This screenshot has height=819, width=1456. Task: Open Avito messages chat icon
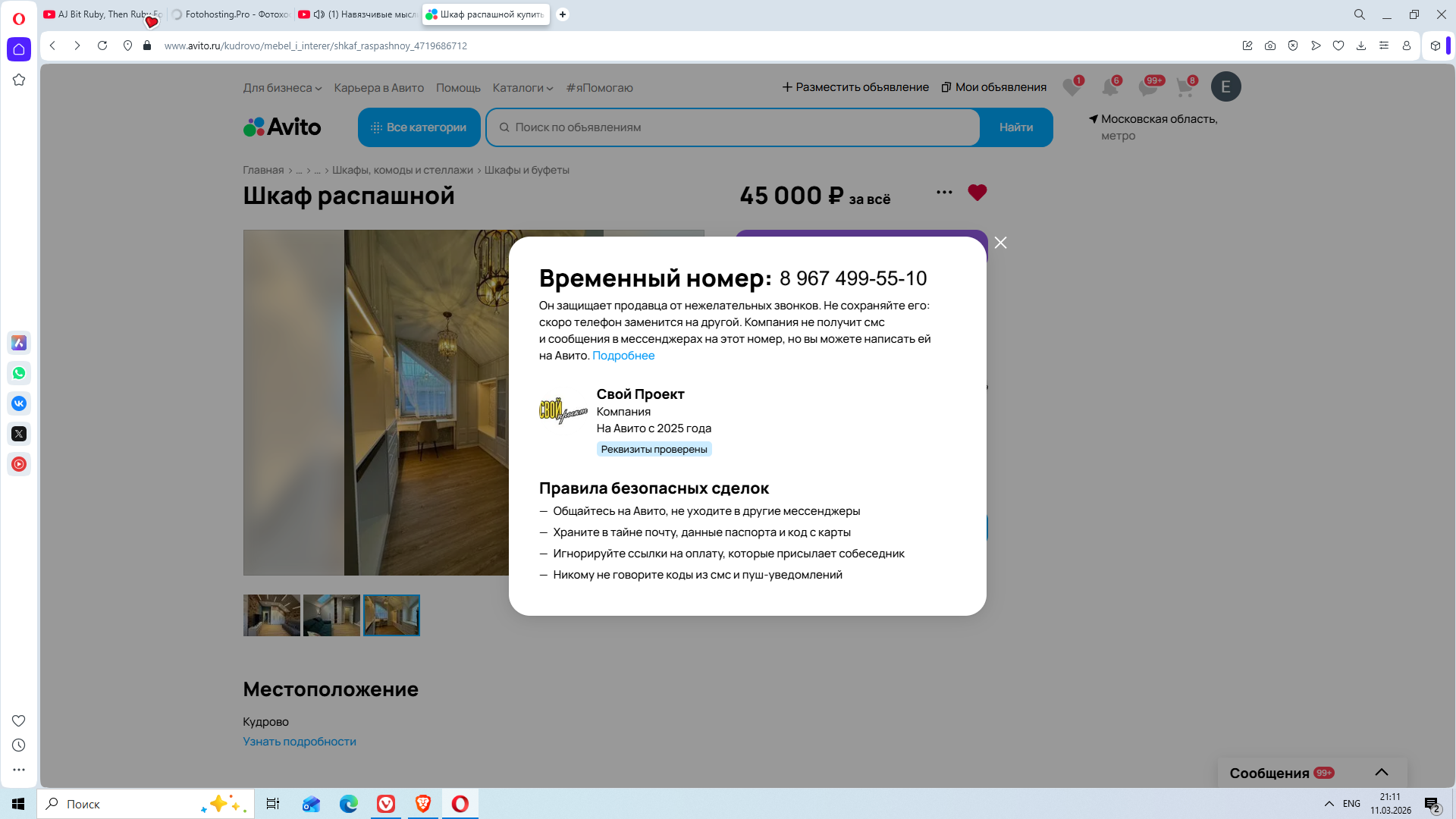coord(1147,87)
